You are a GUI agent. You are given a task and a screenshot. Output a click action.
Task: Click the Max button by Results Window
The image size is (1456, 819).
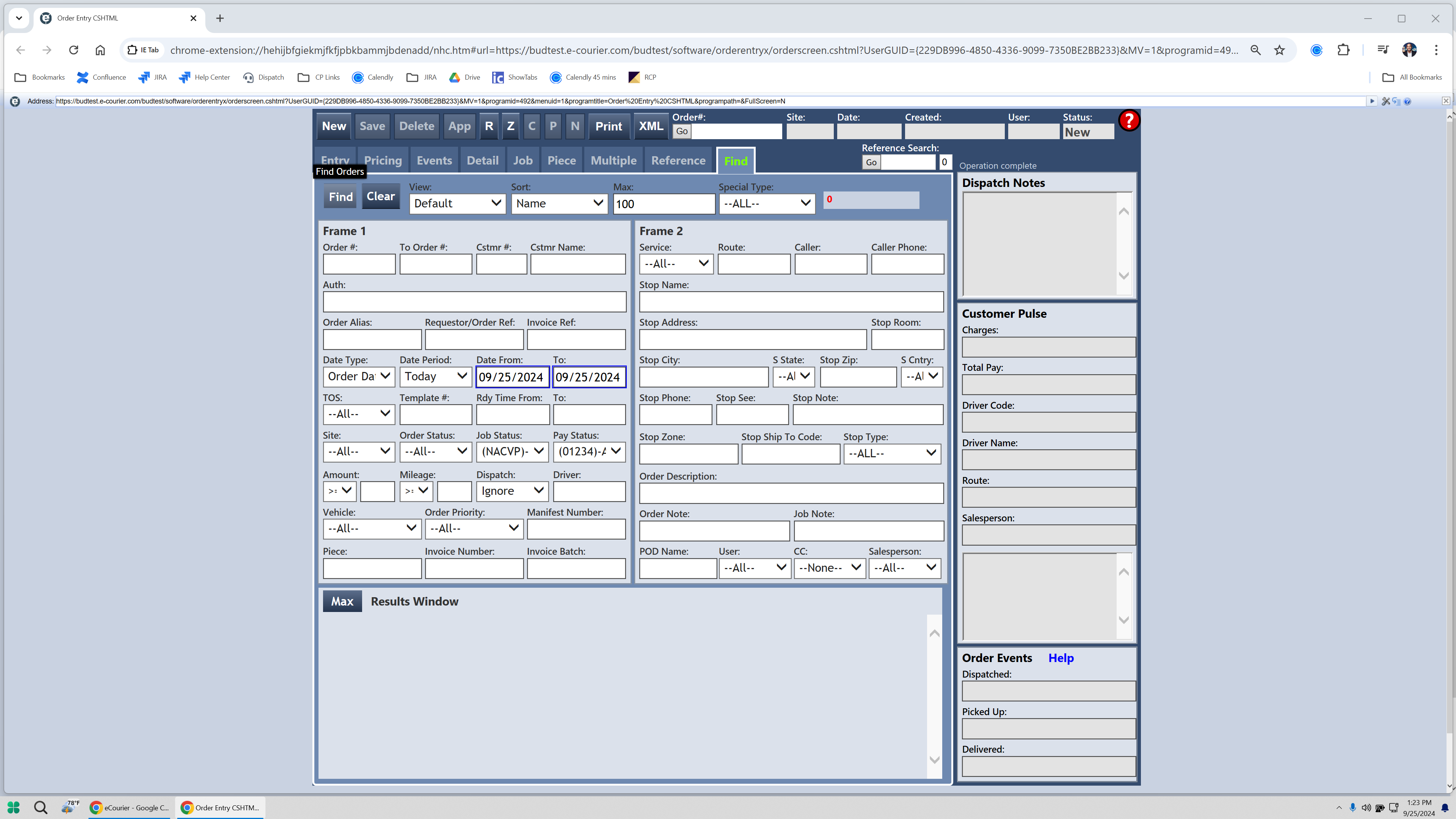(x=342, y=601)
